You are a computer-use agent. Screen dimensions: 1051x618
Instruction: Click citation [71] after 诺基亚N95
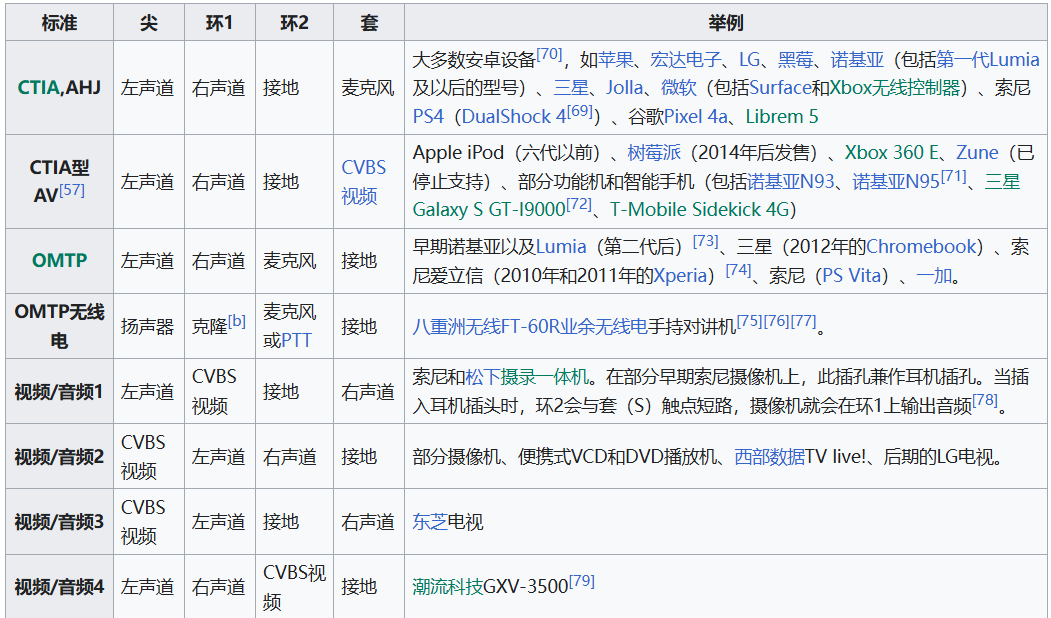pyautogui.click(x=953, y=176)
